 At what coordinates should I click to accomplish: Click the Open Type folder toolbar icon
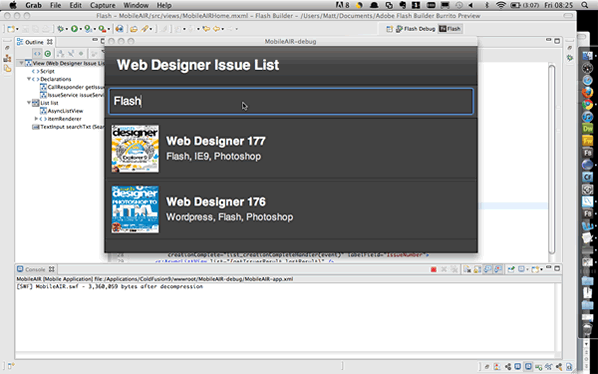click(x=133, y=29)
